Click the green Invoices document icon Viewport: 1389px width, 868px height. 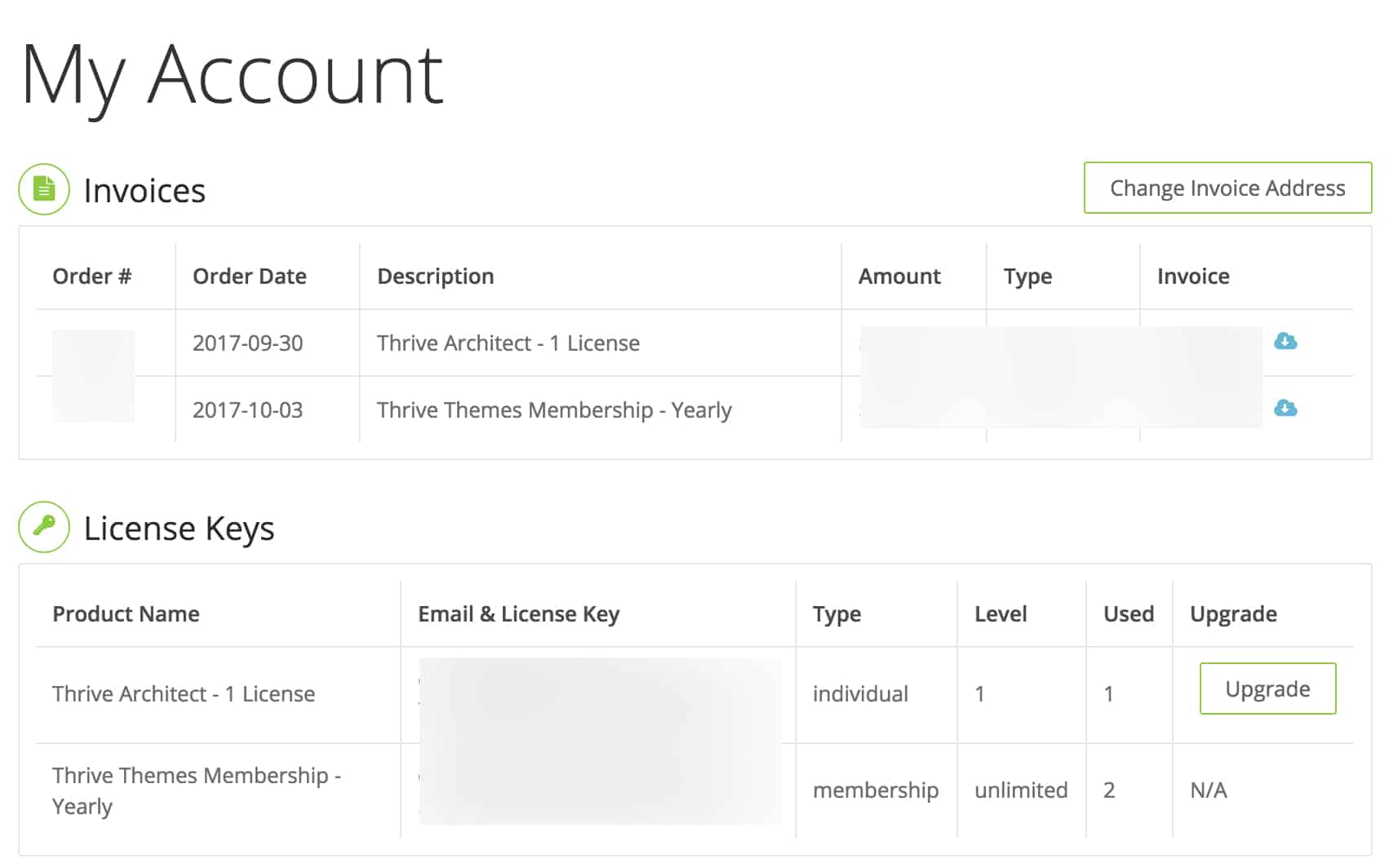coord(42,188)
